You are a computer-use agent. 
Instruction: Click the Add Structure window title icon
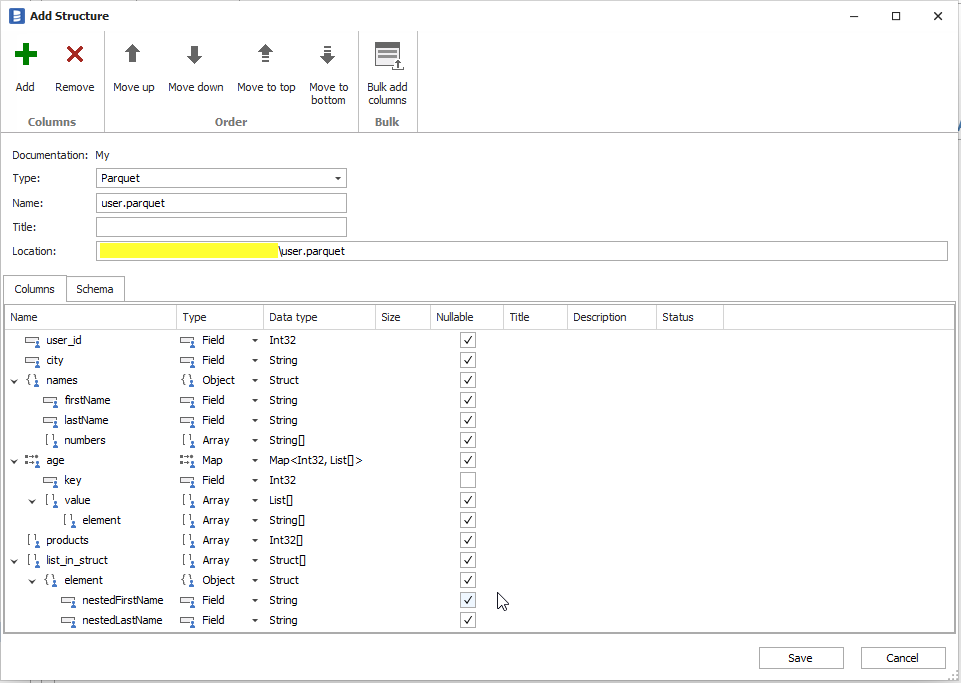(x=15, y=16)
